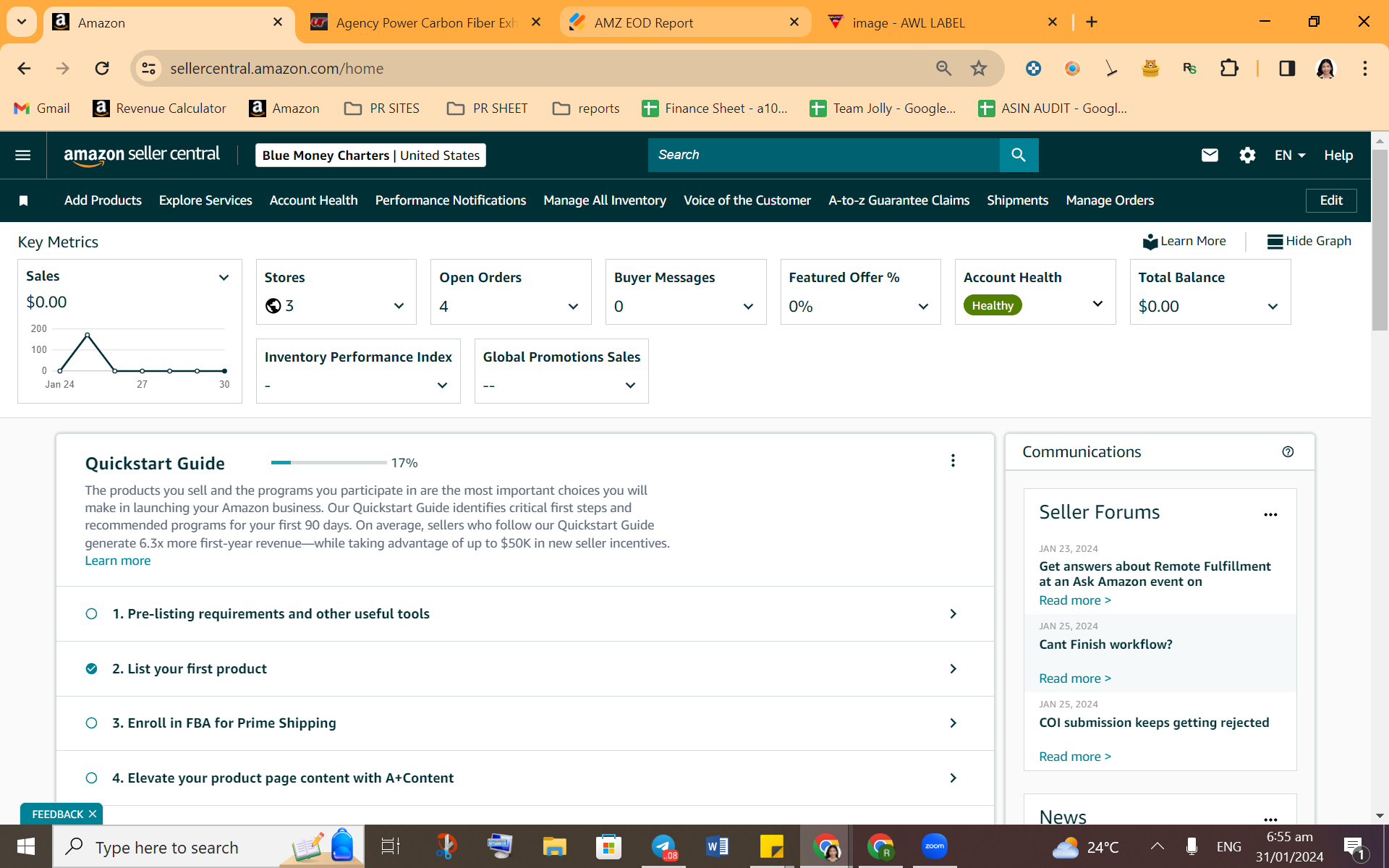Screen dimensions: 1389x868
Task: Toggle the Chrome side panel icon
Action: 1287,68
